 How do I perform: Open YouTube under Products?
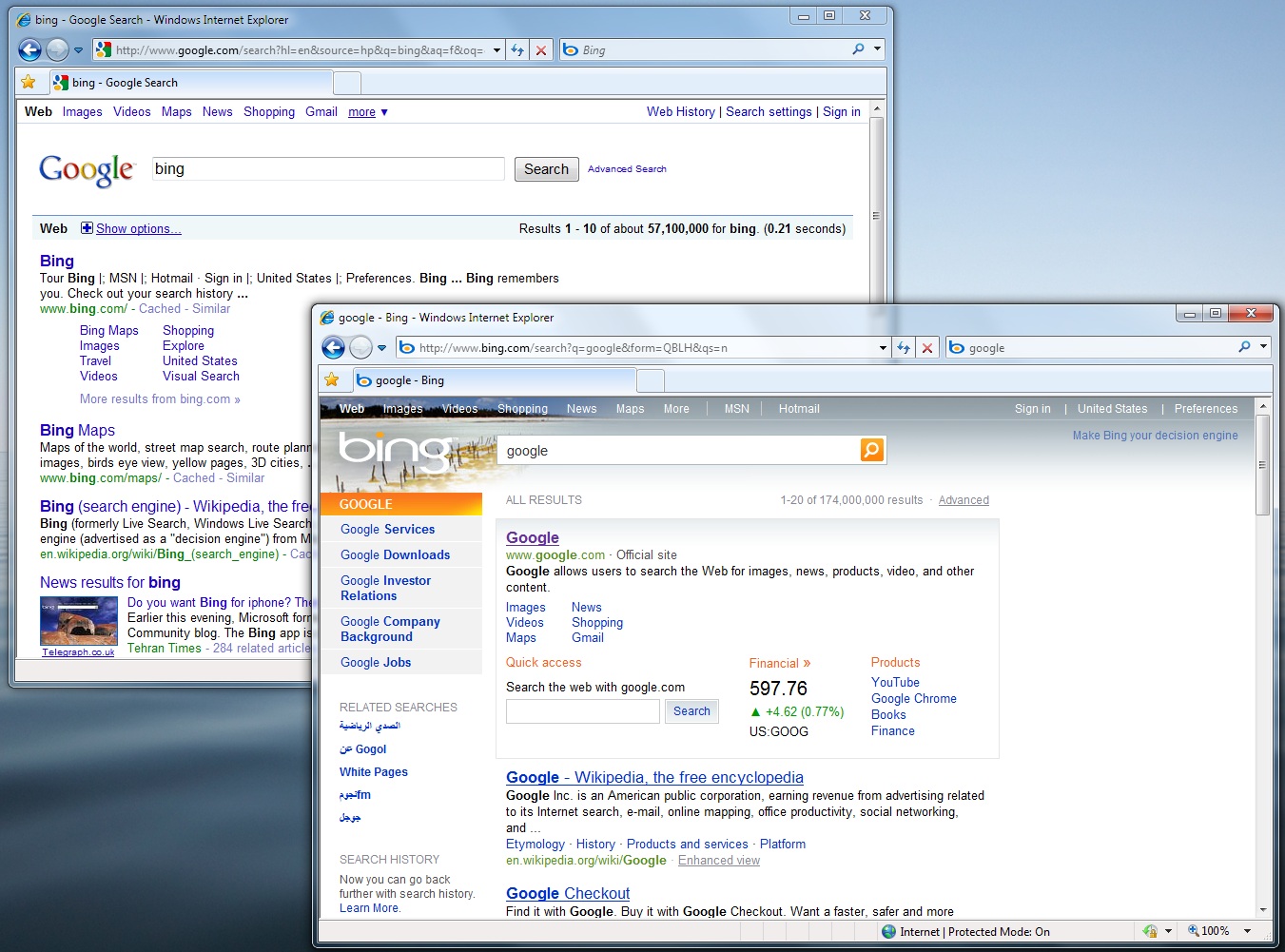895,683
